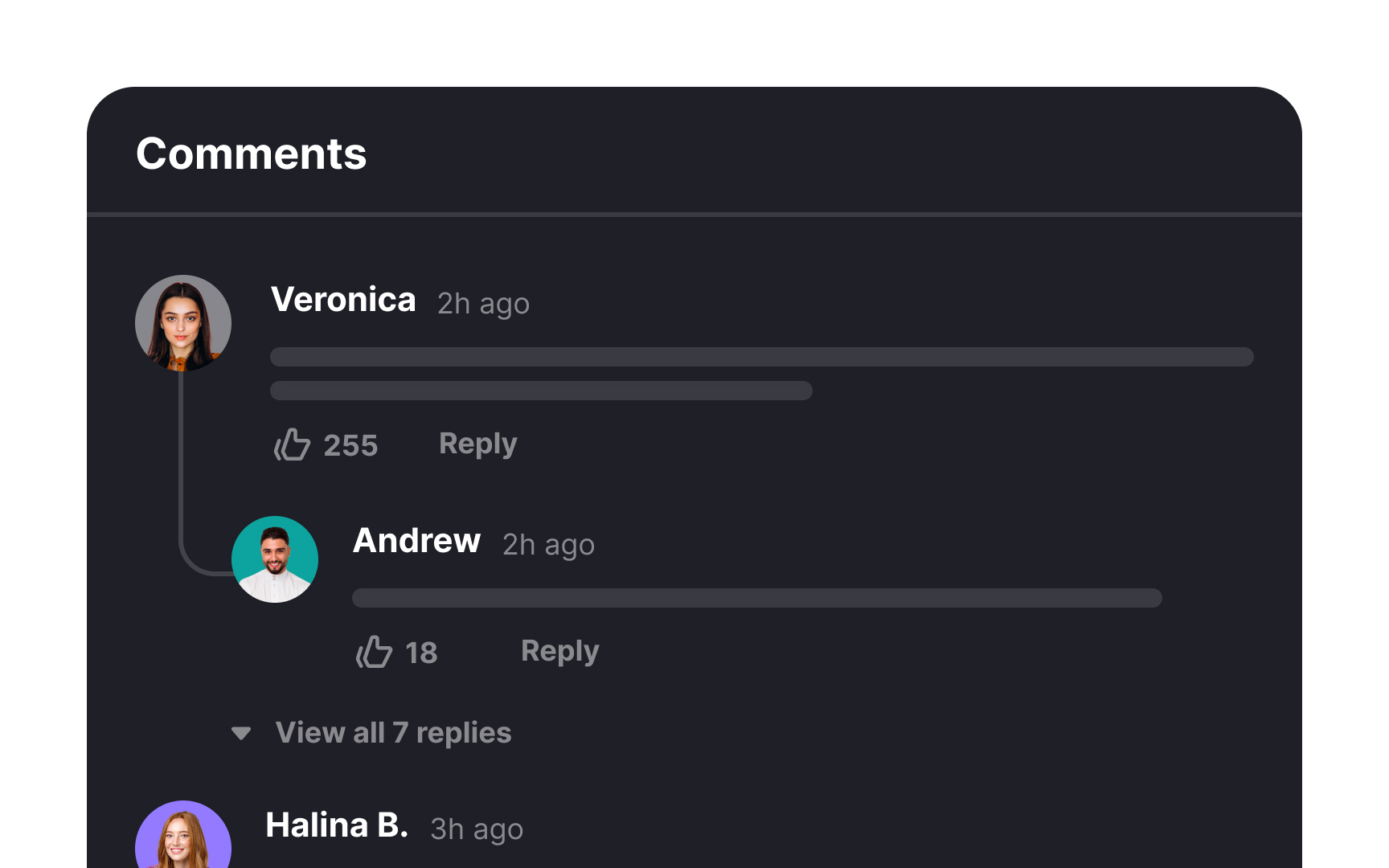Open Halina B.'s profile avatar
This screenshot has width=1389, height=868.
coord(183,834)
